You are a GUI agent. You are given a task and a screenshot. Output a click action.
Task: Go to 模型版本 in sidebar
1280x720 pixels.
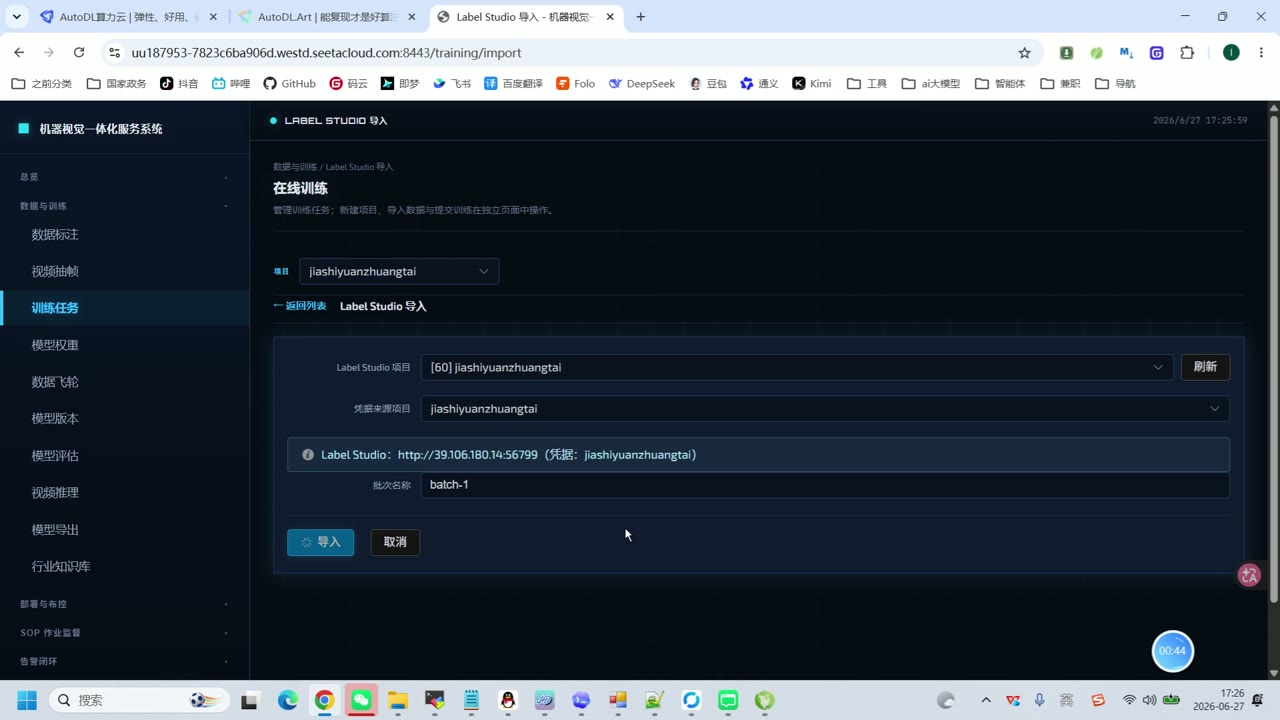[x=55, y=419]
